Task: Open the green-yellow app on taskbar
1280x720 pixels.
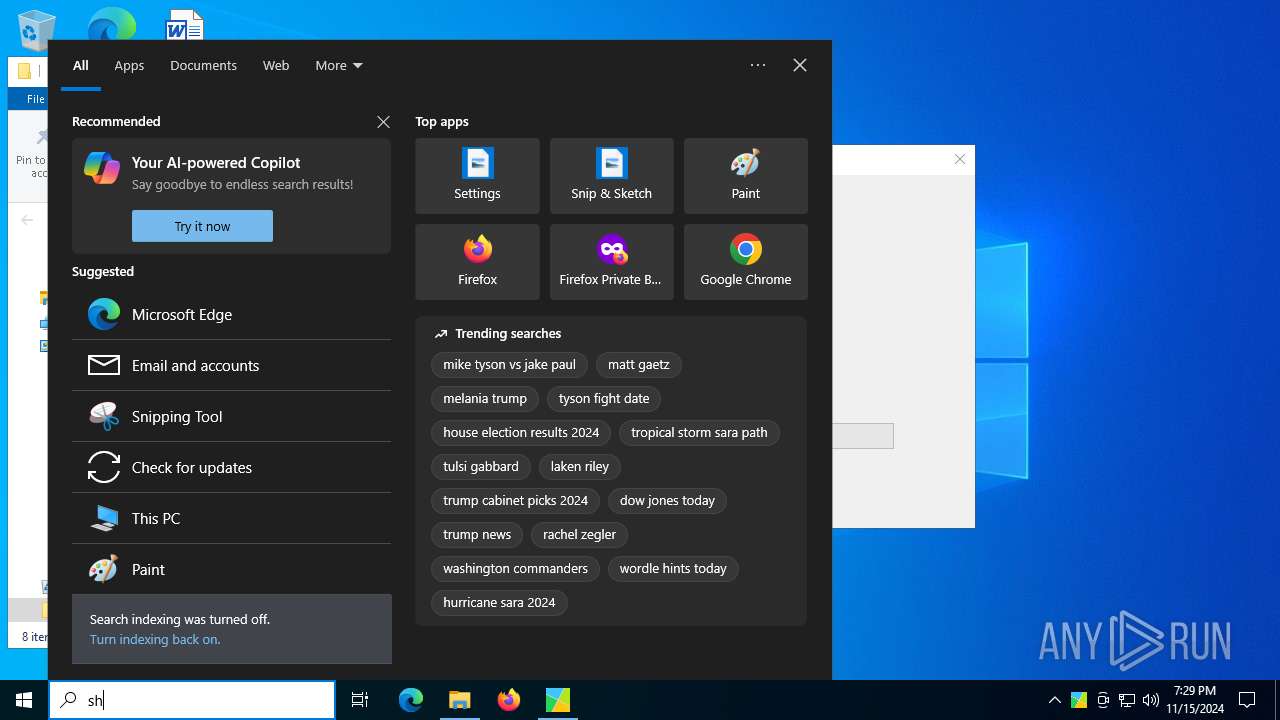Action: click(x=558, y=700)
